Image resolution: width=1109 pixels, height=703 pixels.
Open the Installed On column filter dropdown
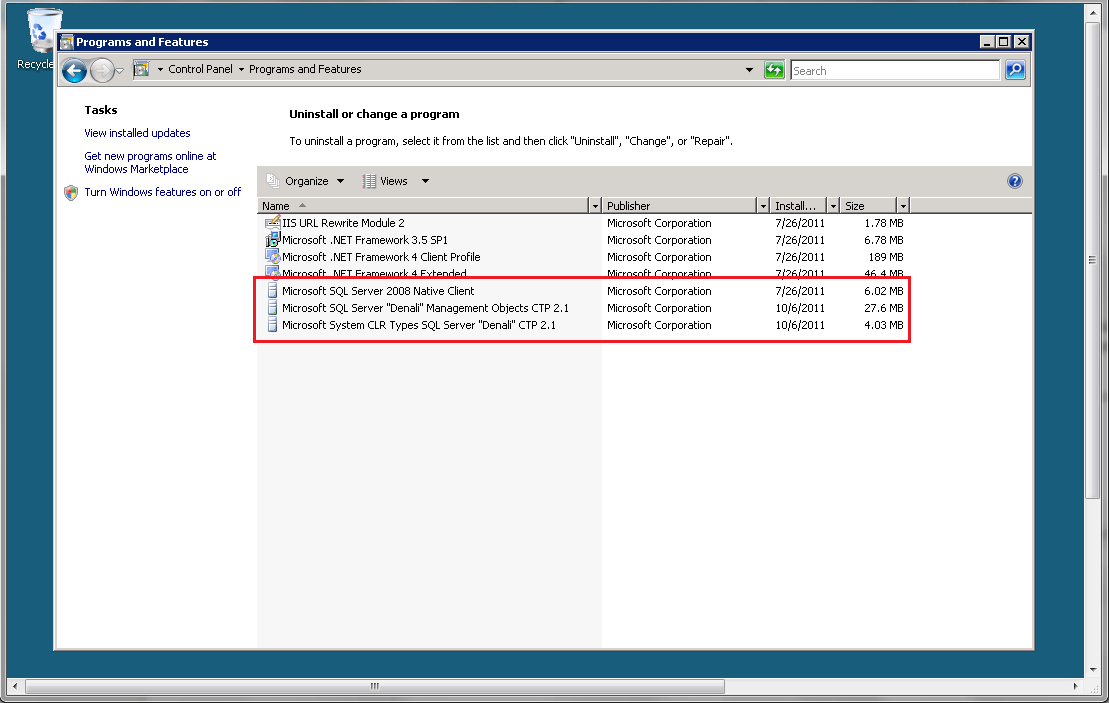(x=833, y=206)
